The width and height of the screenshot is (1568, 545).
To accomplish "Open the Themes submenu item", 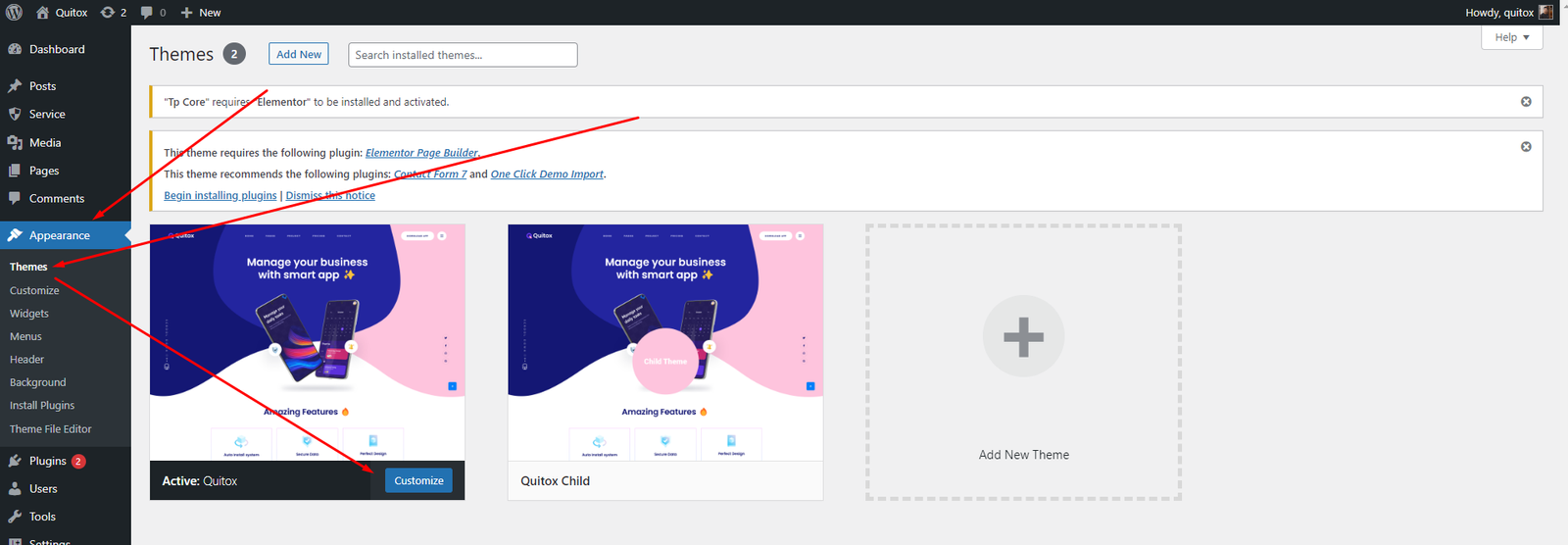I will tap(28, 267).
